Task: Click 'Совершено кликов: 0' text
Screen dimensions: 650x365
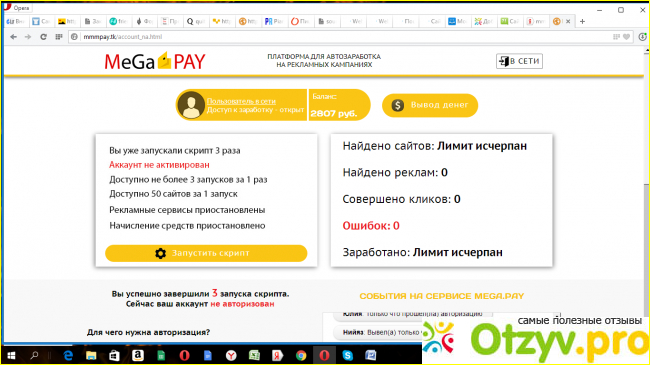Action: pos(401,199)
